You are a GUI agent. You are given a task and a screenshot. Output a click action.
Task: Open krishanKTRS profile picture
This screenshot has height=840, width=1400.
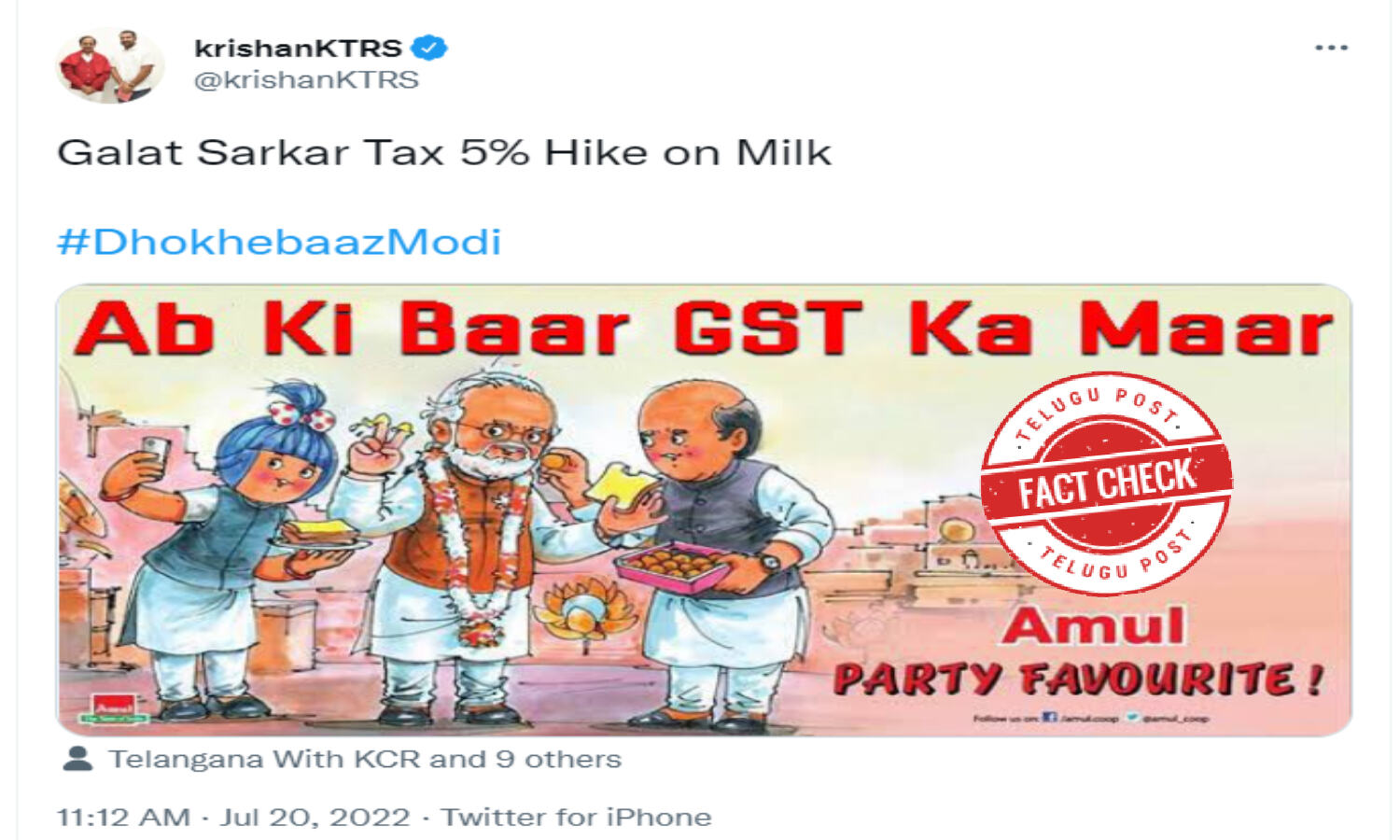point(108,65)
